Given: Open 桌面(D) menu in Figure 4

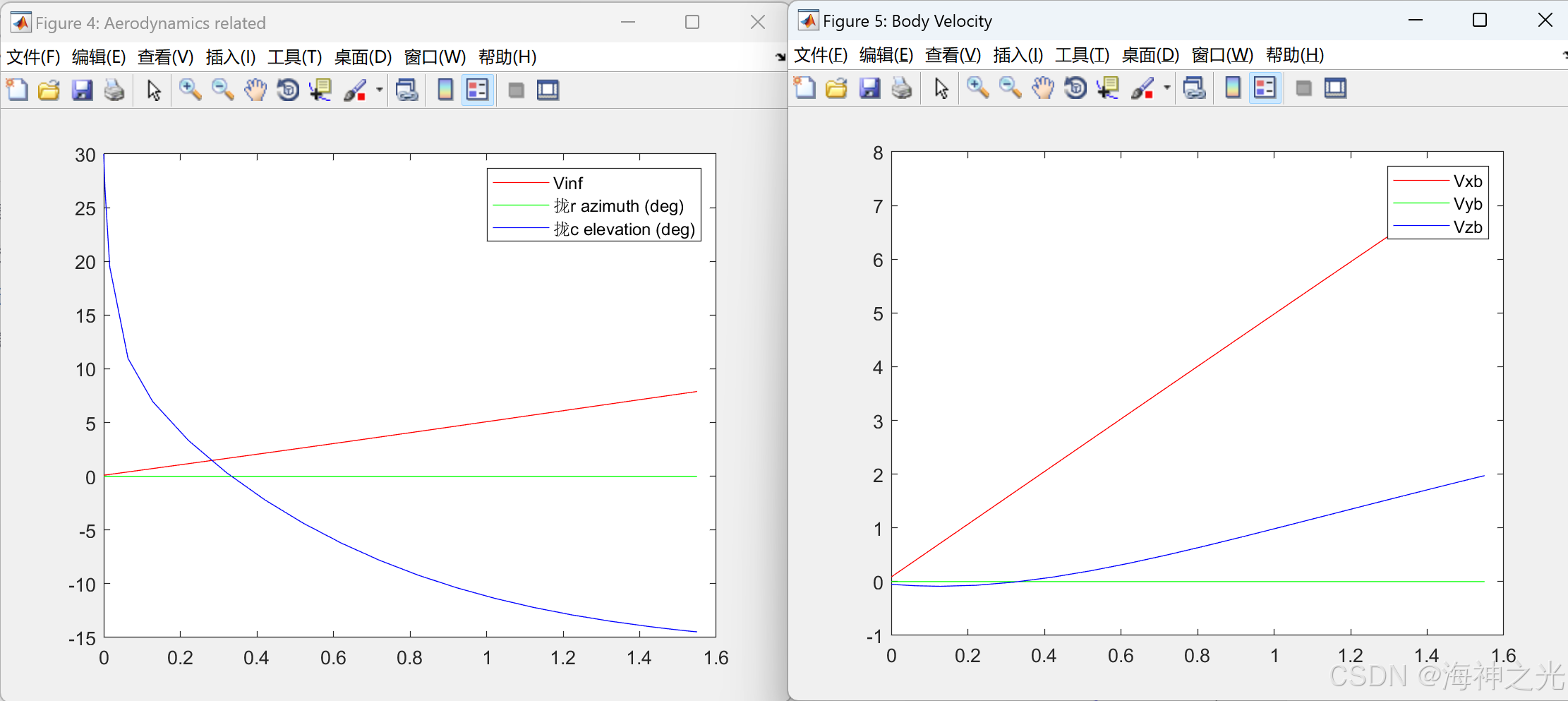Looking at the screenshot, I should click(363, 56).
